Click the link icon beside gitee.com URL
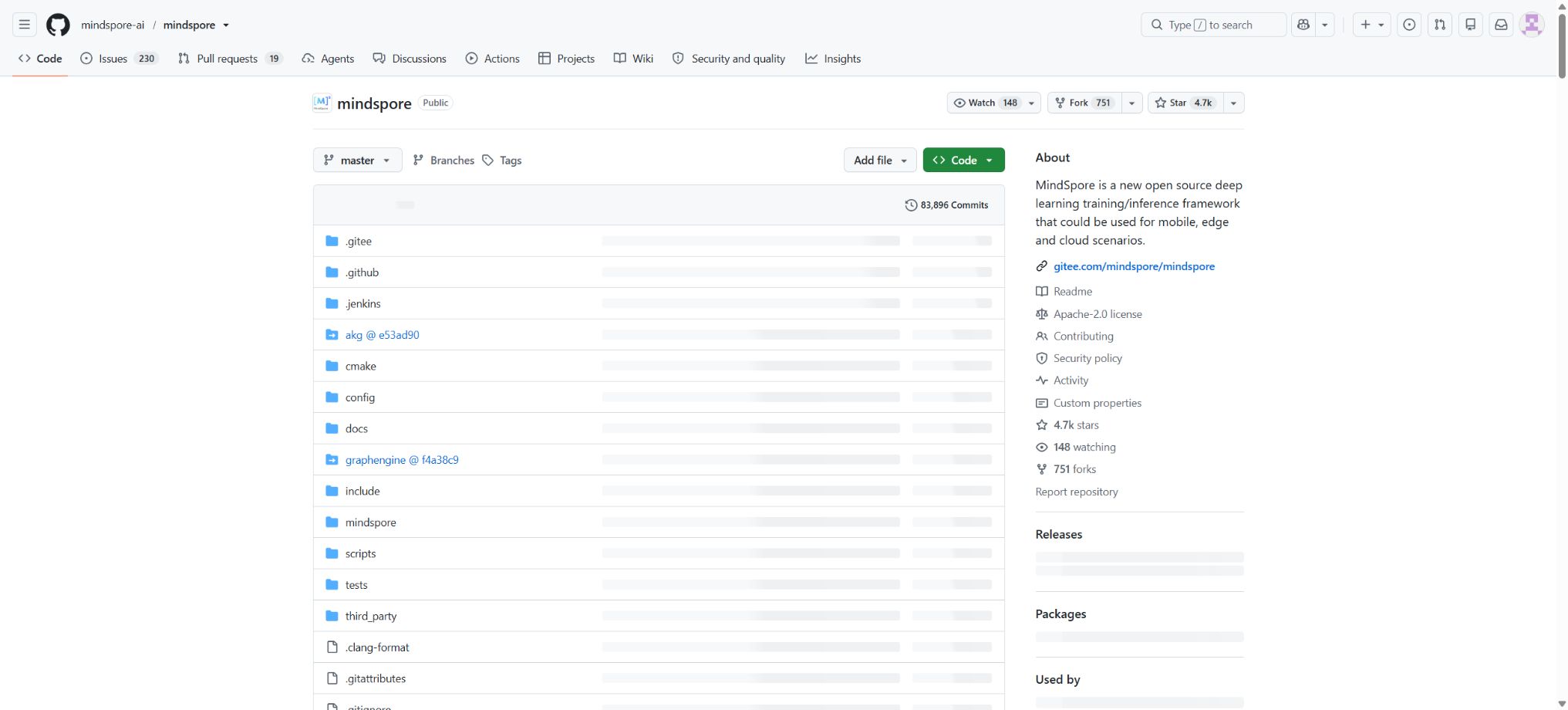Screen dimensions: 1568x710 [x=1042, y=266]
